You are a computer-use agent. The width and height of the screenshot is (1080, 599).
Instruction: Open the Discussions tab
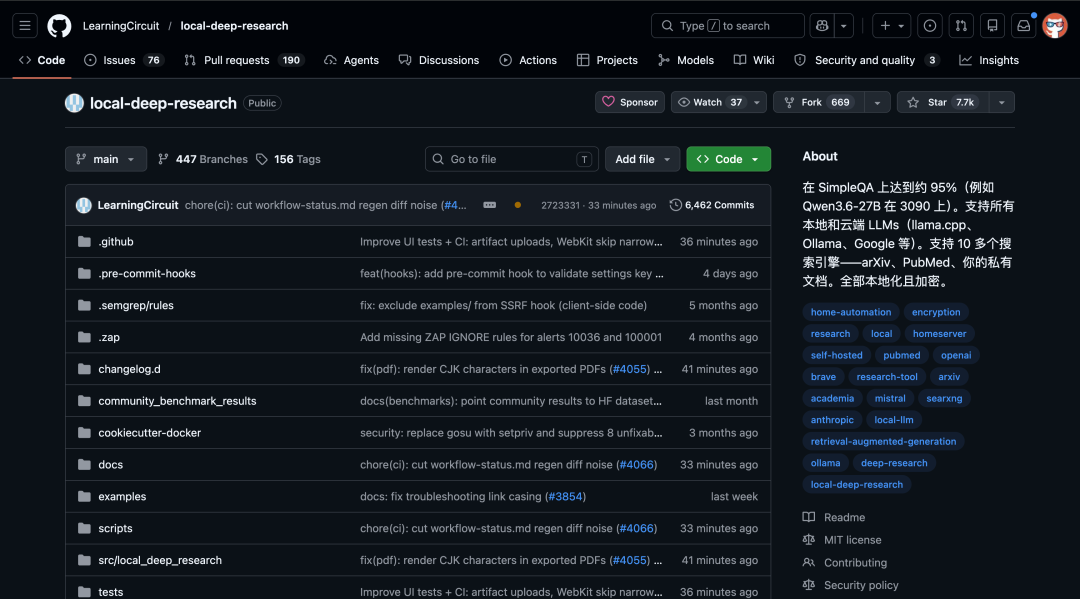pos(439,60)
